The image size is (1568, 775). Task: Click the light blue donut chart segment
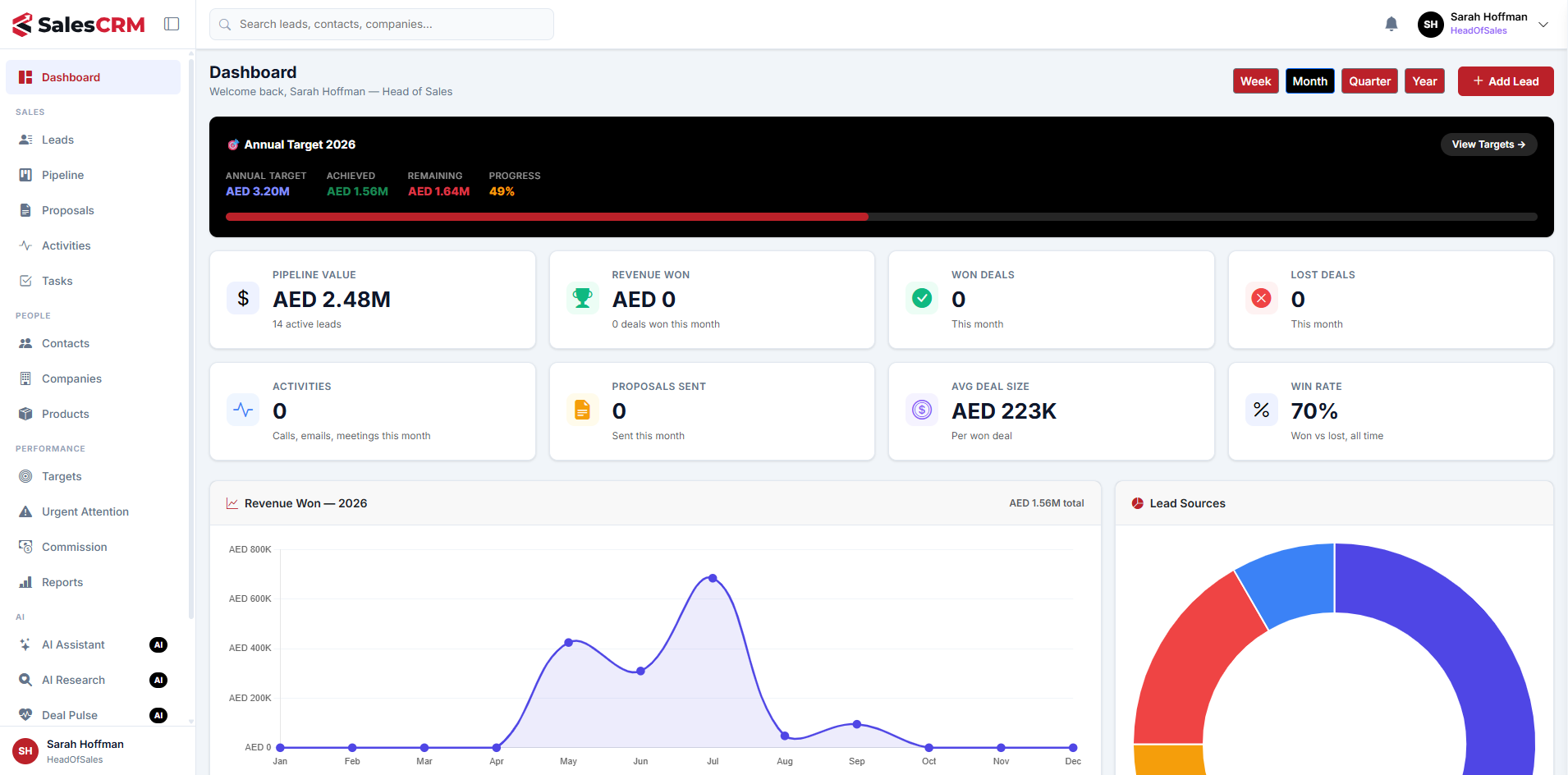click(x=1293, y=583)
